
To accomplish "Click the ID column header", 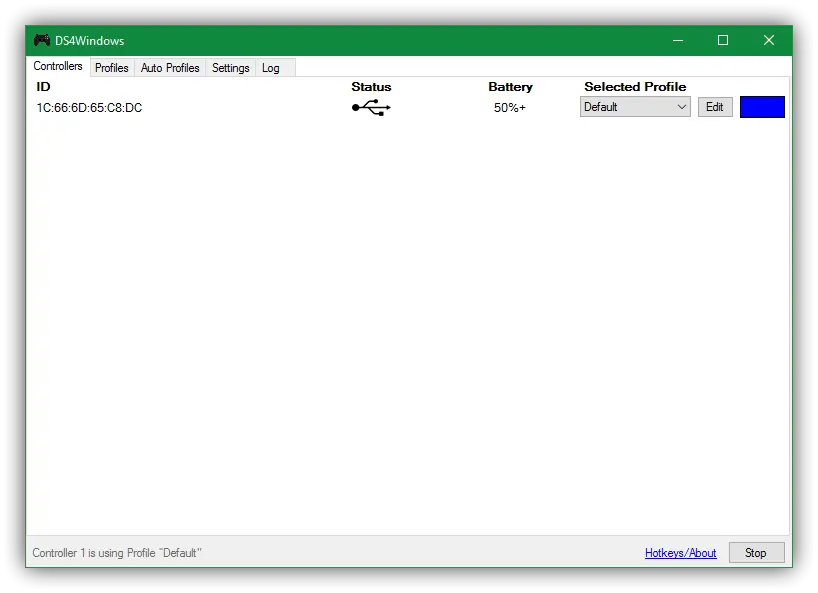I will click(x=43, y=87).
